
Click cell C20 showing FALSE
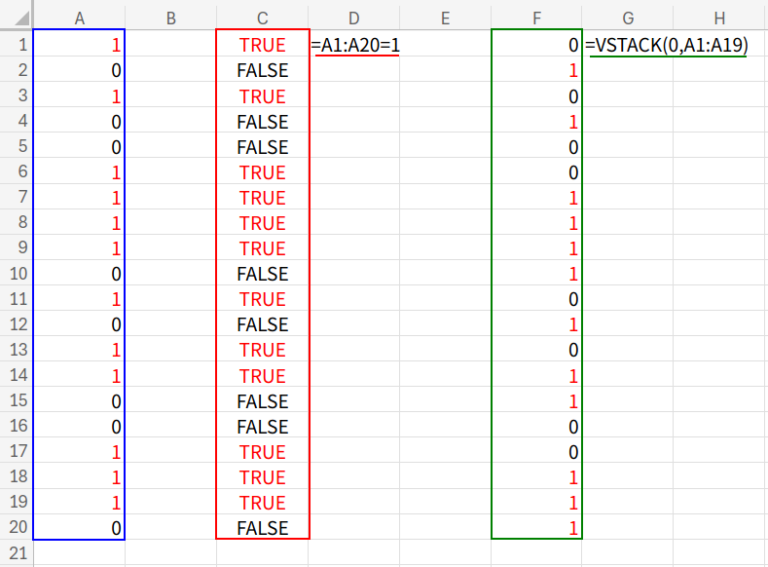click(x=262, y=528)
